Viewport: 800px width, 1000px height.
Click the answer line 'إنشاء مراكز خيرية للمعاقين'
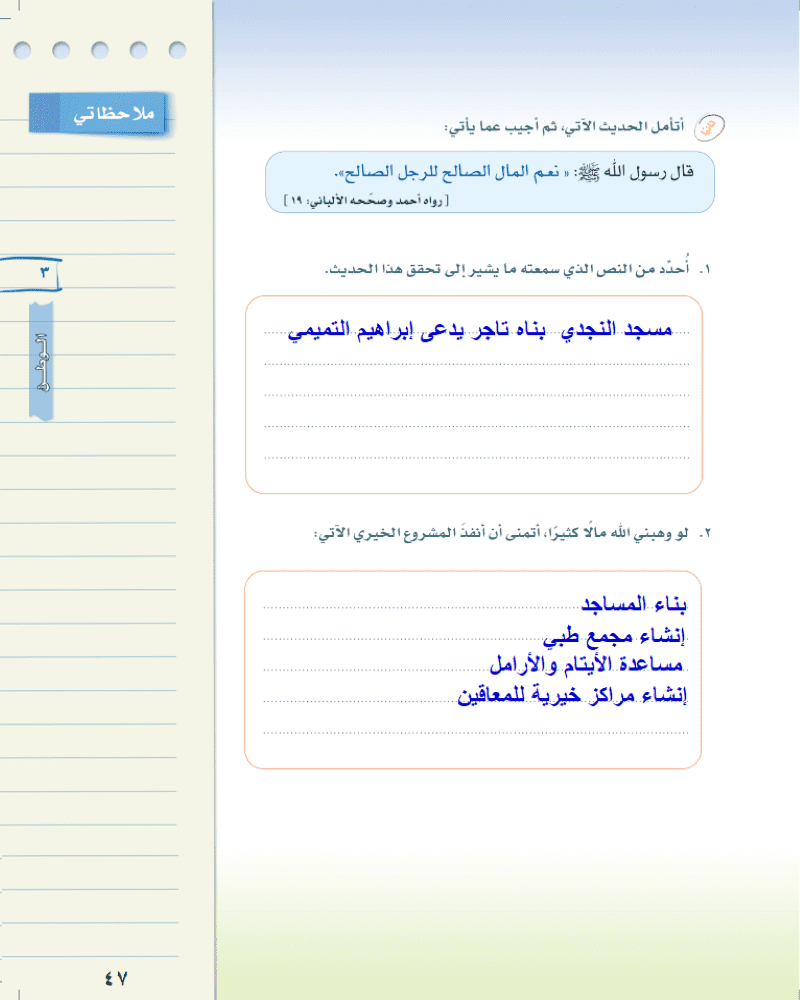pos(572,695)
